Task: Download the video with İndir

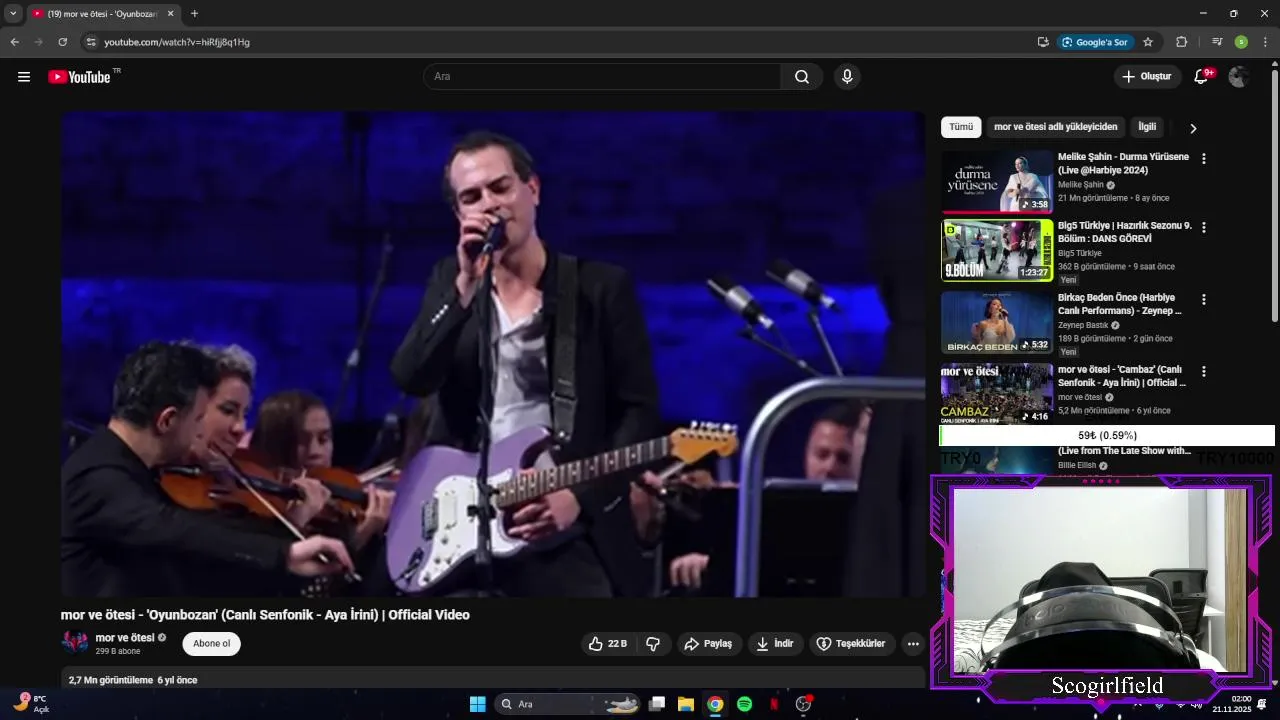Action: [x=775, y=644]
